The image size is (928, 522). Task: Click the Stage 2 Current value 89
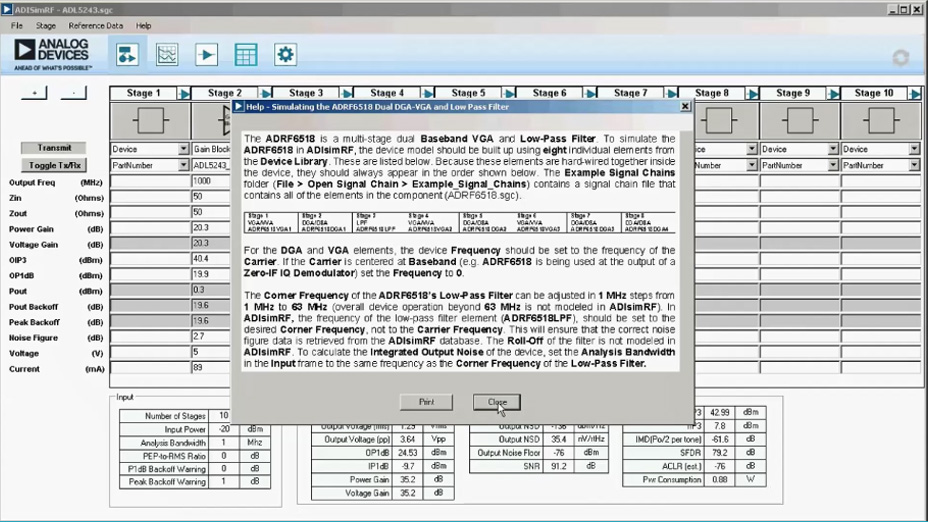point(211,368)
